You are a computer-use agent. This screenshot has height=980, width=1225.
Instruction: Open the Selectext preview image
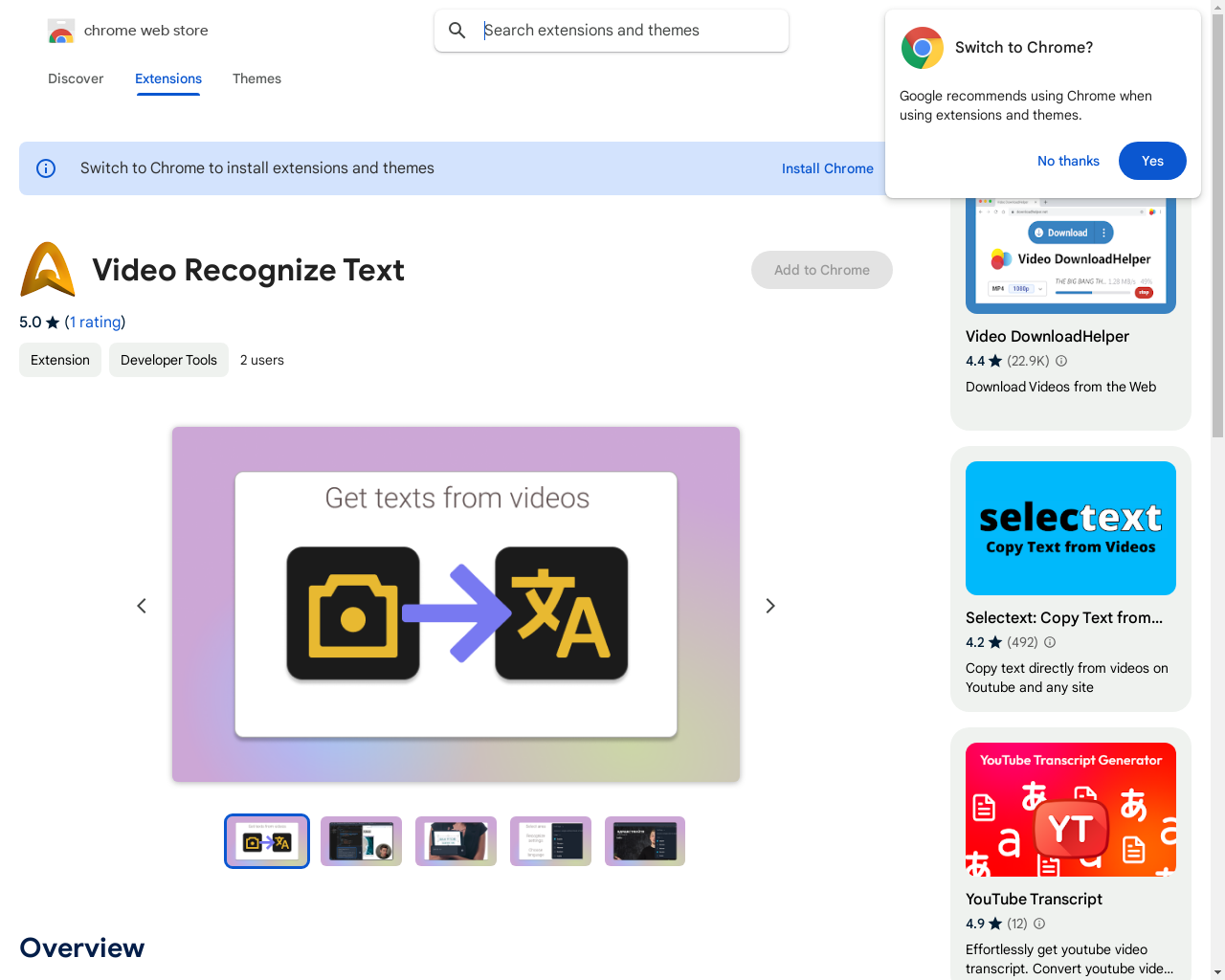pos(1071,528)
